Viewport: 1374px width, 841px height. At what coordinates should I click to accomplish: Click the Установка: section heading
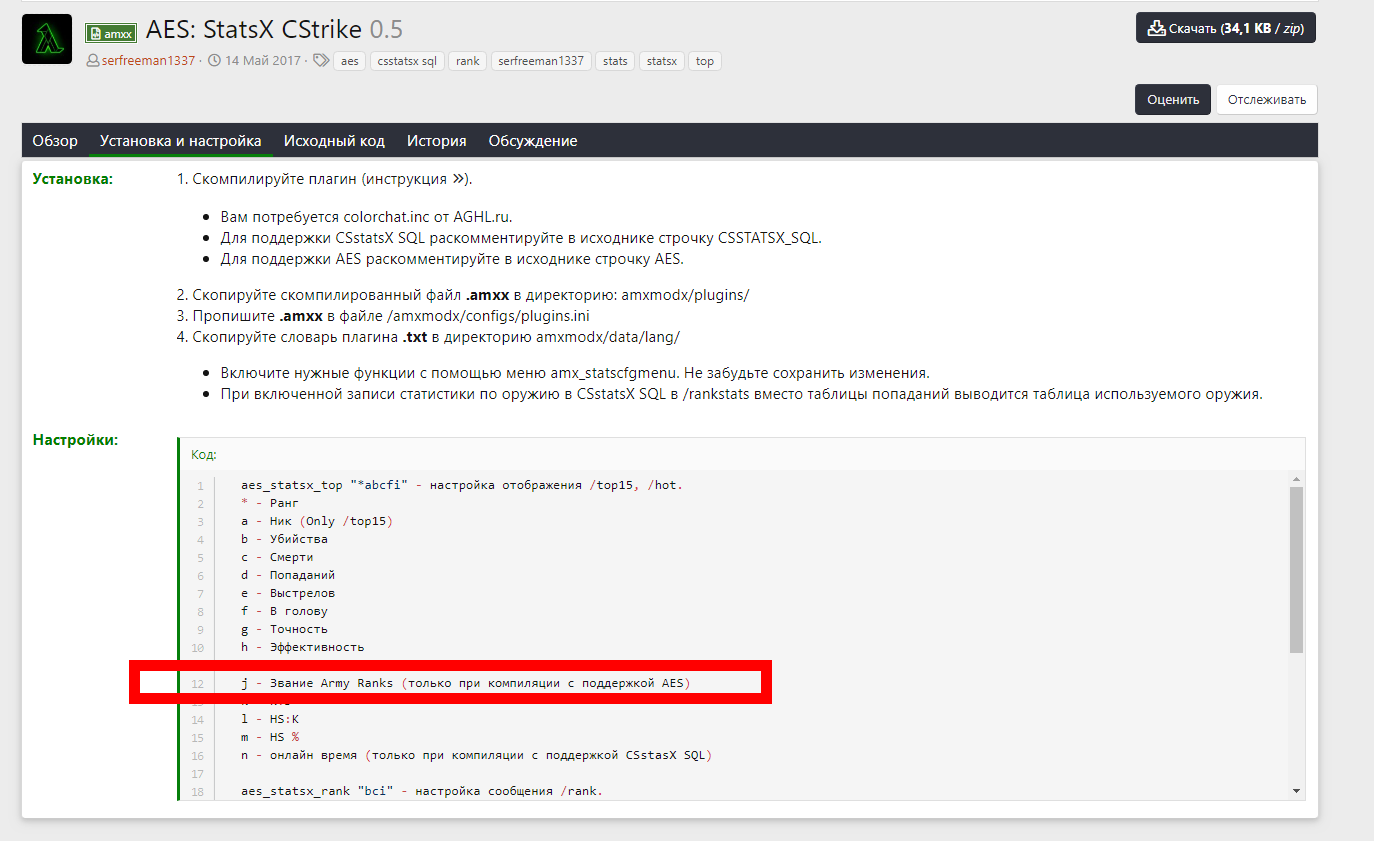tap(73, 179)
